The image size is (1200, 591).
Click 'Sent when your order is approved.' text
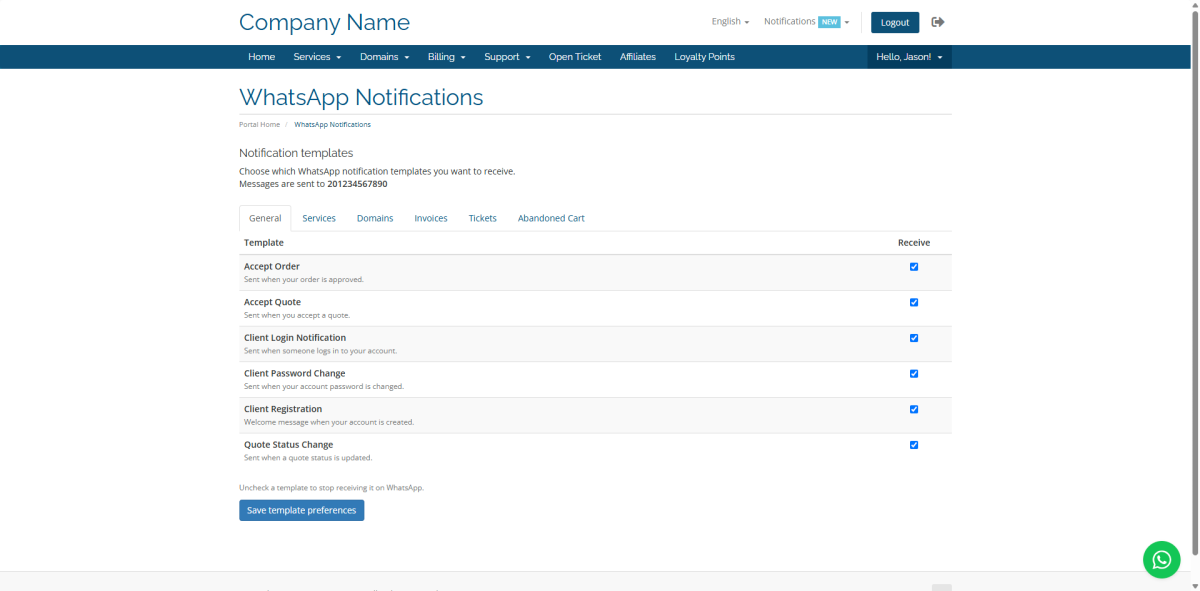pos(304,280)
